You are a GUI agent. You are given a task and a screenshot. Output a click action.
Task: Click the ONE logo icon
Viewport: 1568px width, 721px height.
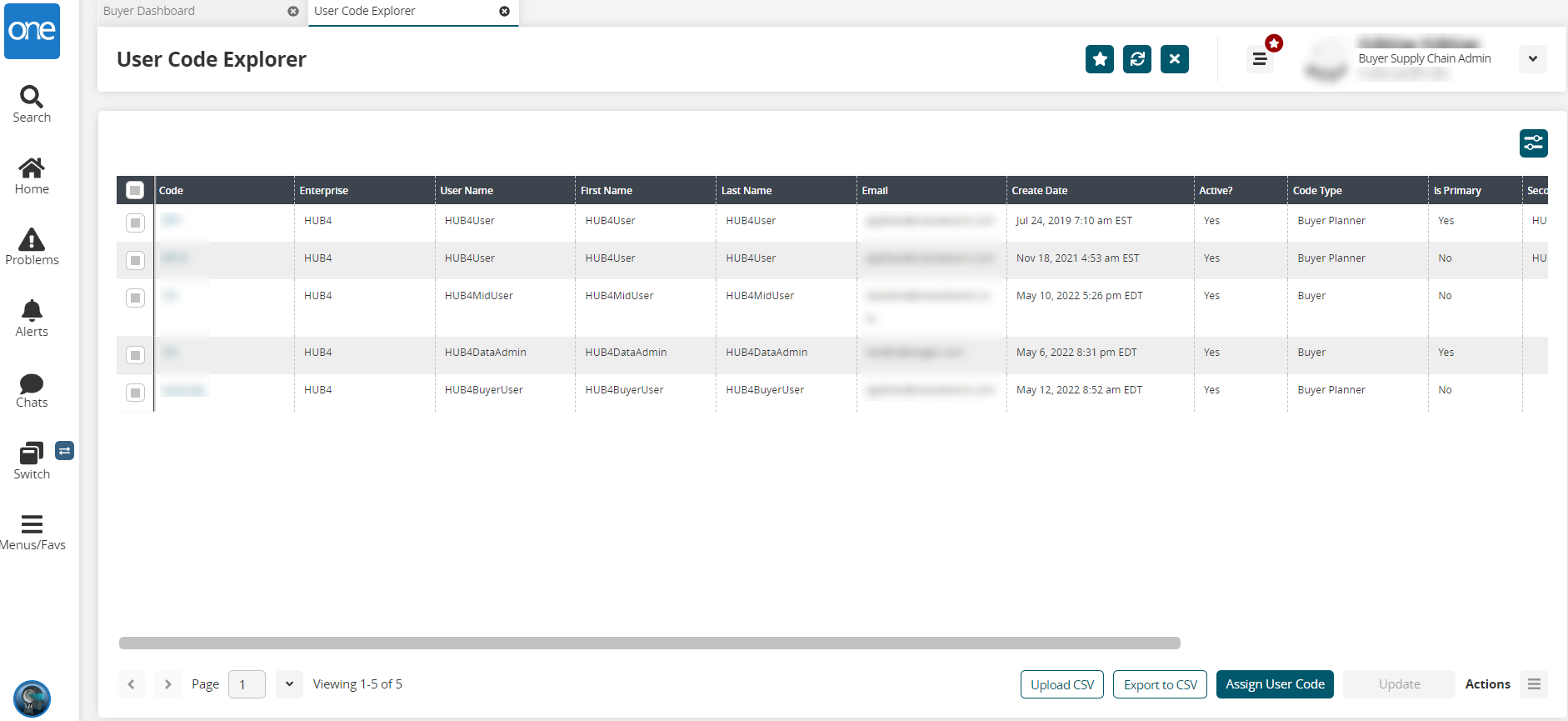(x=32, y=31)
